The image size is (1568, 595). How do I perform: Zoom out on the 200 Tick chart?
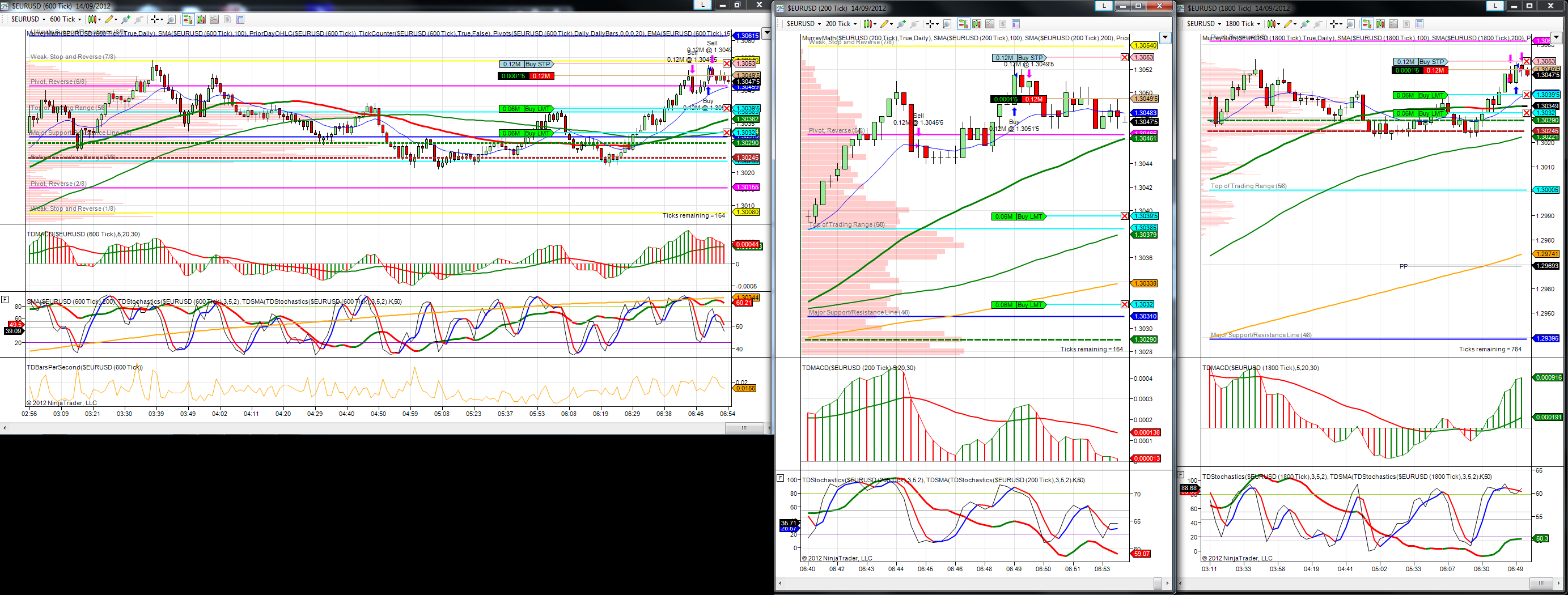tap(914, 24)
